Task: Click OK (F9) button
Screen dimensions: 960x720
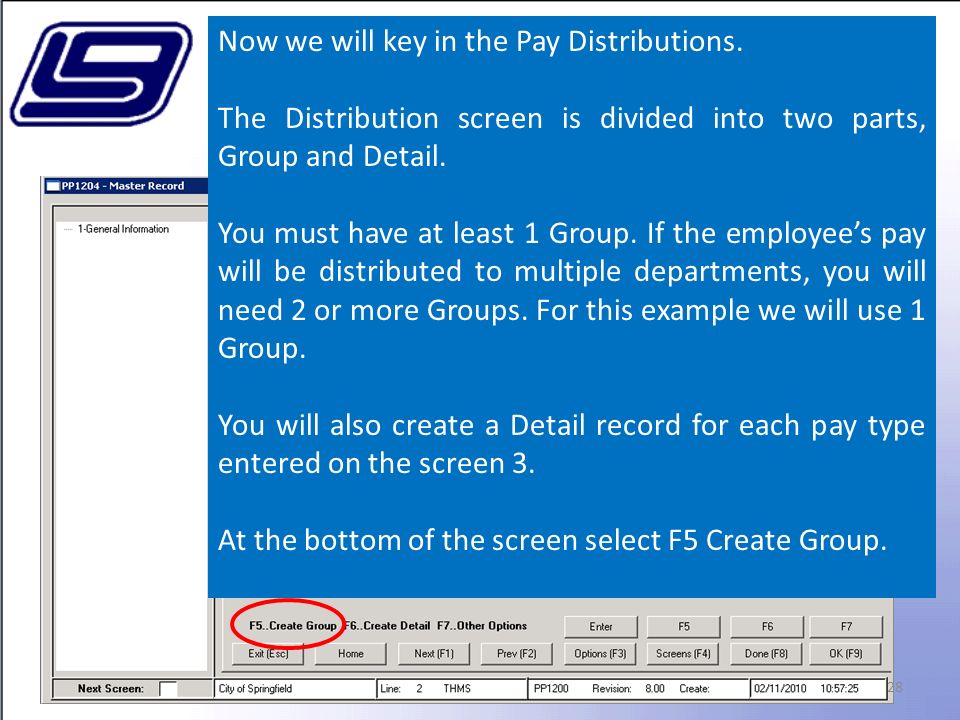Action: click(846, 653)
